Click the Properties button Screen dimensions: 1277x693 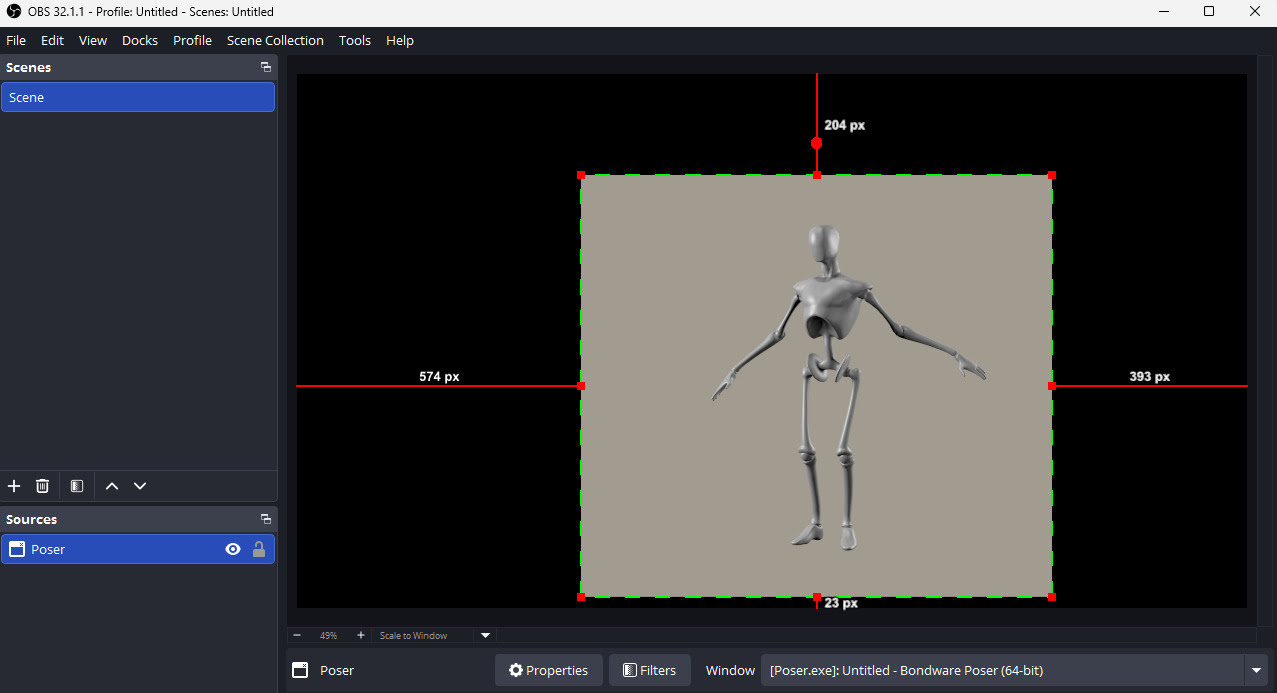548,670
